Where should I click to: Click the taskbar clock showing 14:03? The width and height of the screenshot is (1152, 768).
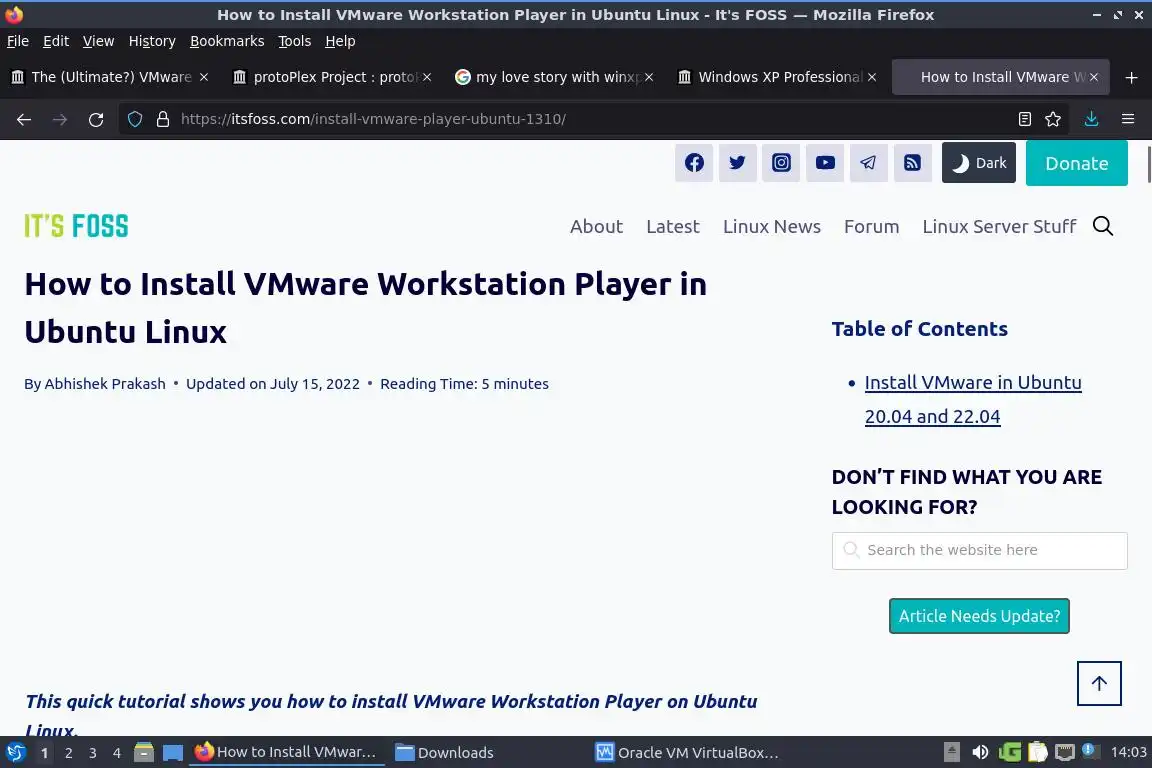(1128, 753)
